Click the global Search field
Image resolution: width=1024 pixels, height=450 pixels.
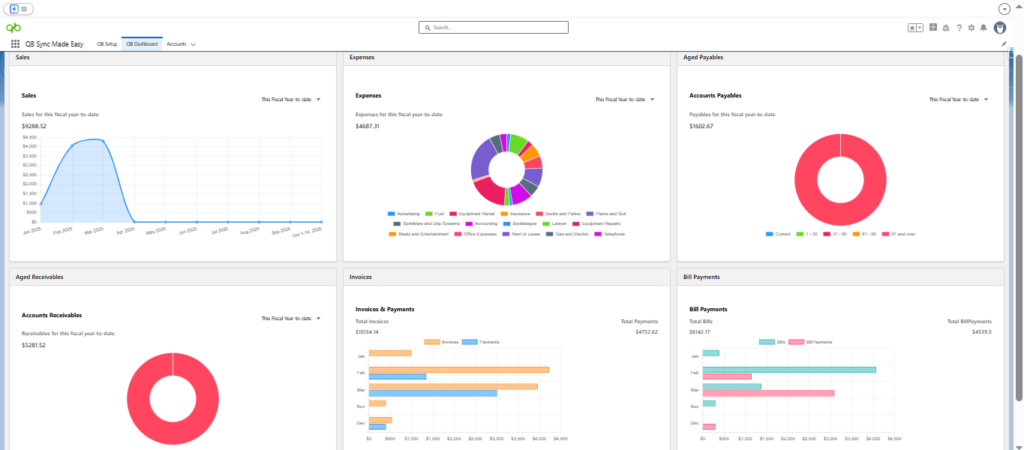point(493,28)
